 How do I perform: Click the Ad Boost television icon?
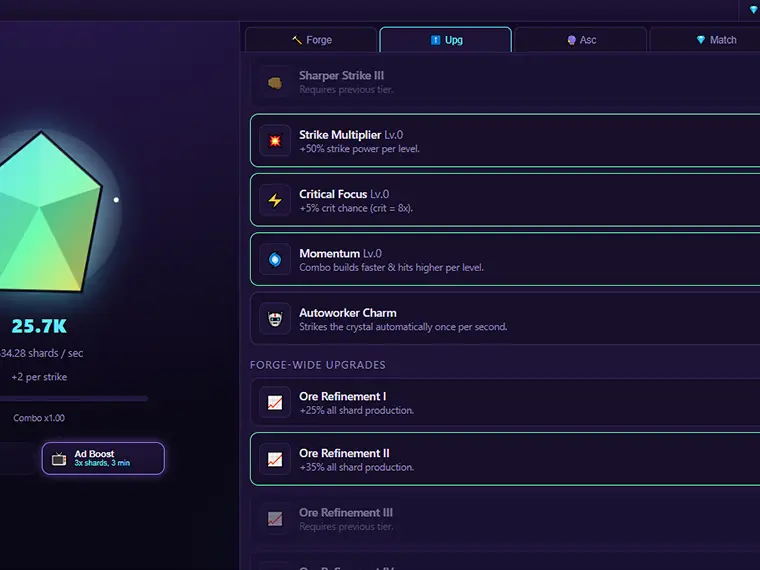59,459
